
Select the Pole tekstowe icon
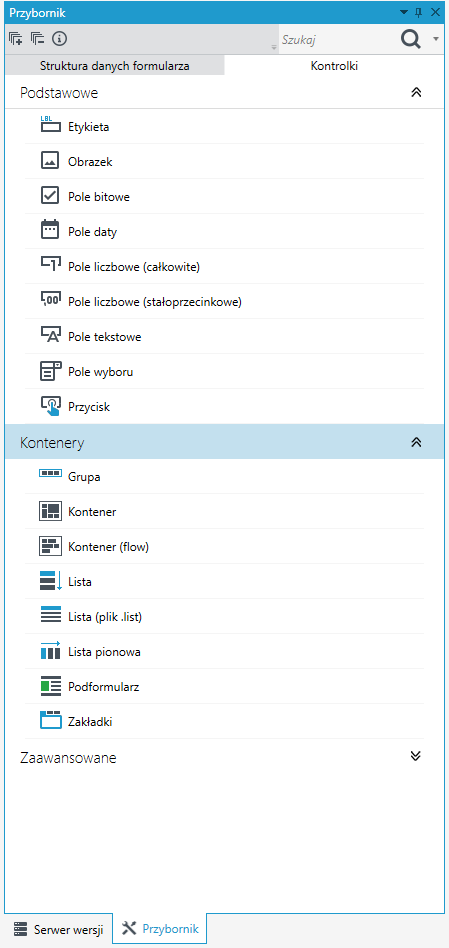[x=51, y=335]
